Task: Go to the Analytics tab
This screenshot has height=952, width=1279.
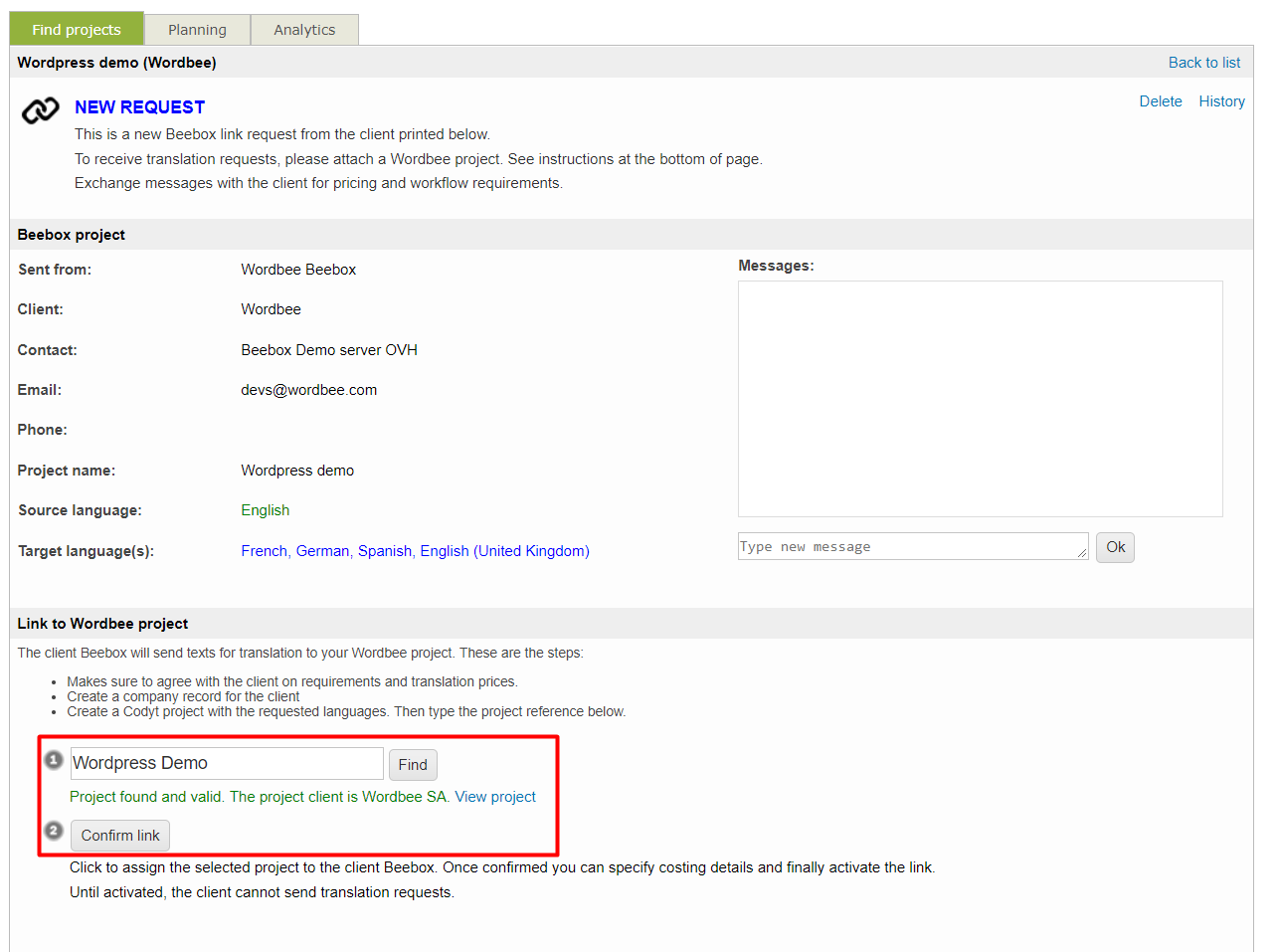Action: pyautogui.click(x=304, y=30)
